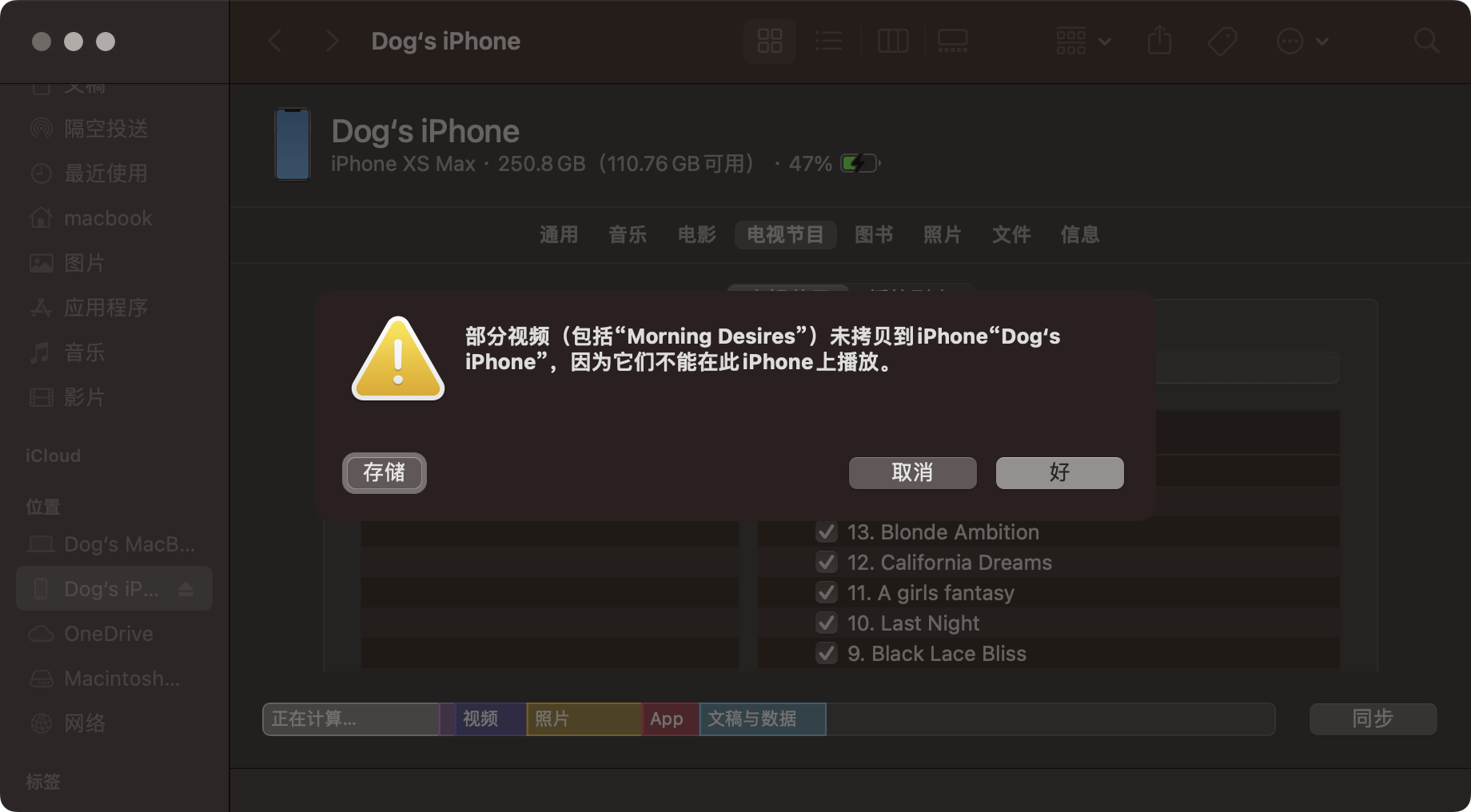Uncheck episode 12. California Dreams

(827, 562)
